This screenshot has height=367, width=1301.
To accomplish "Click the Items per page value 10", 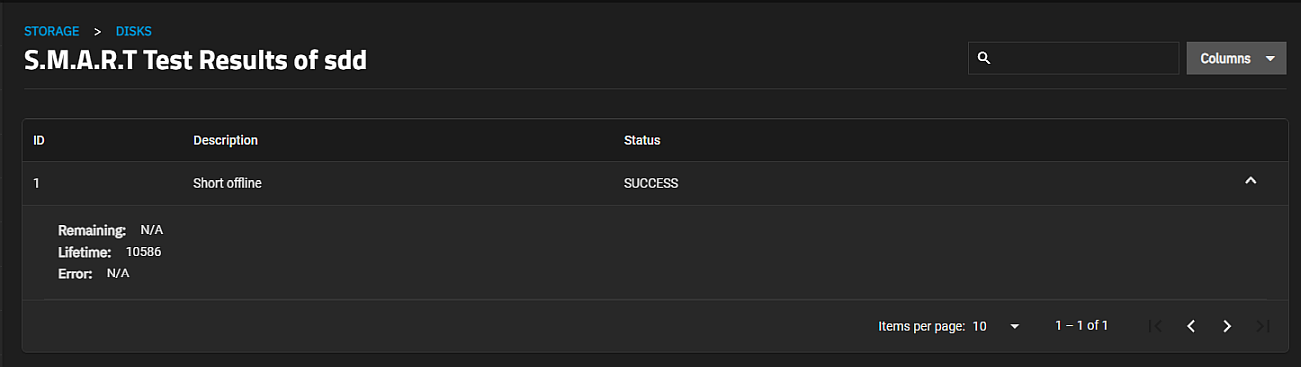I will (980, 326).
